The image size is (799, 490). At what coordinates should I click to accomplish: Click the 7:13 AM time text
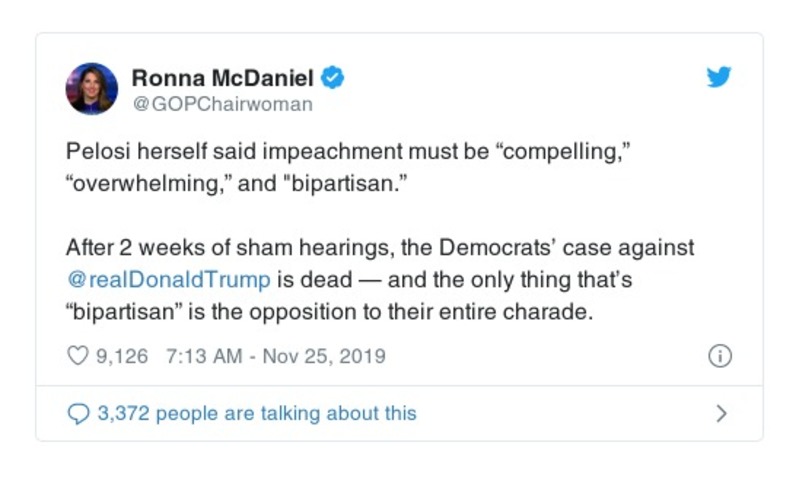(194, 356)
